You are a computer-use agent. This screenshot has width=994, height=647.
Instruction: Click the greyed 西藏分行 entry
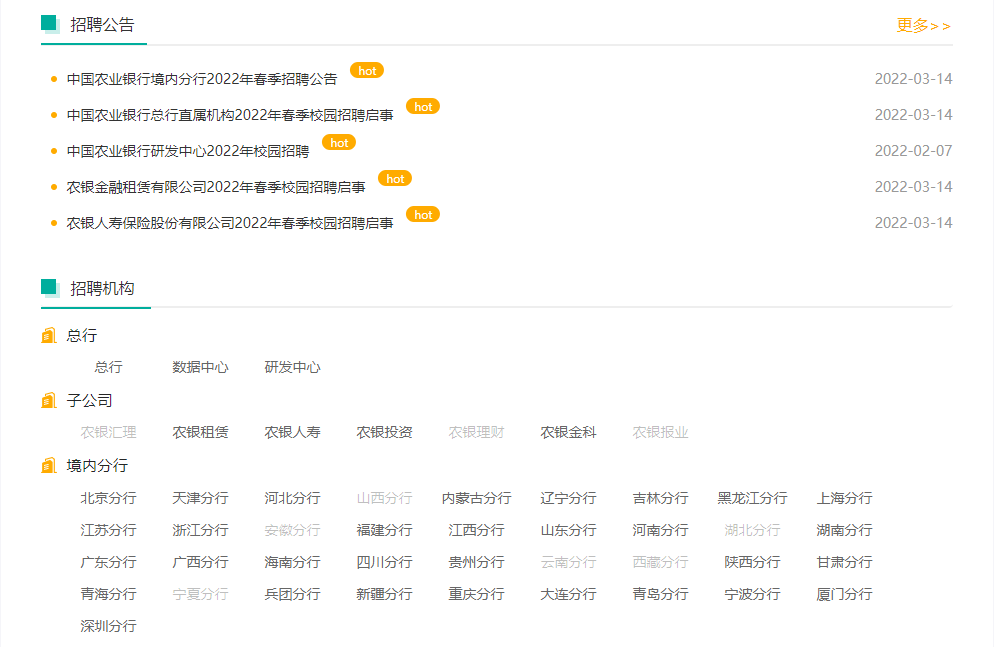point(660,563)
